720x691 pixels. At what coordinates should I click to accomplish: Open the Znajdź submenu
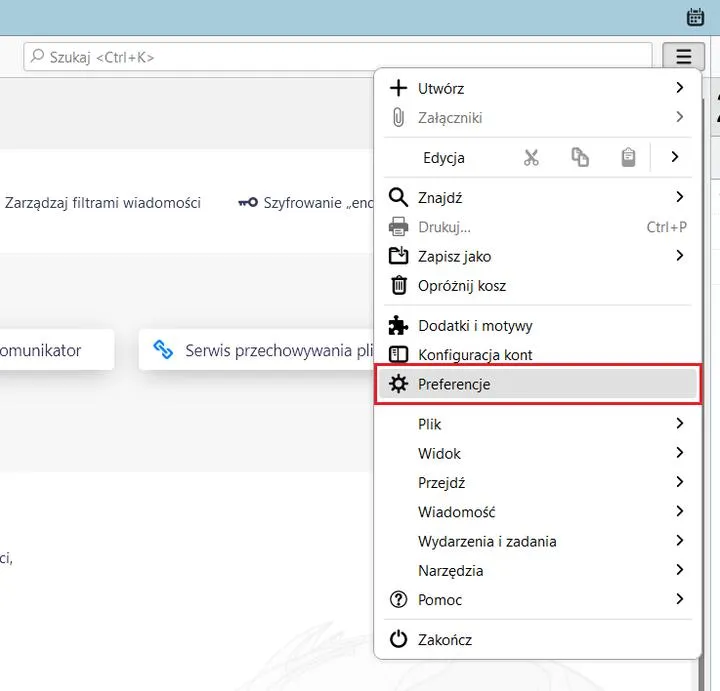point(538,197)
